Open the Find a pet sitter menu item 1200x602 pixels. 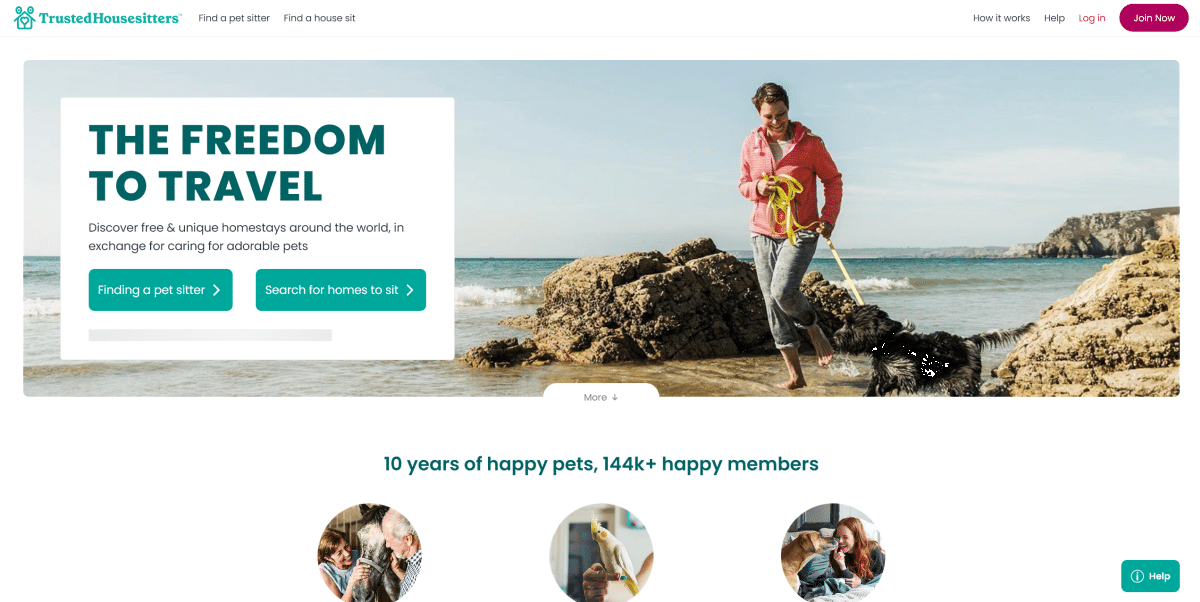(234, 18)
